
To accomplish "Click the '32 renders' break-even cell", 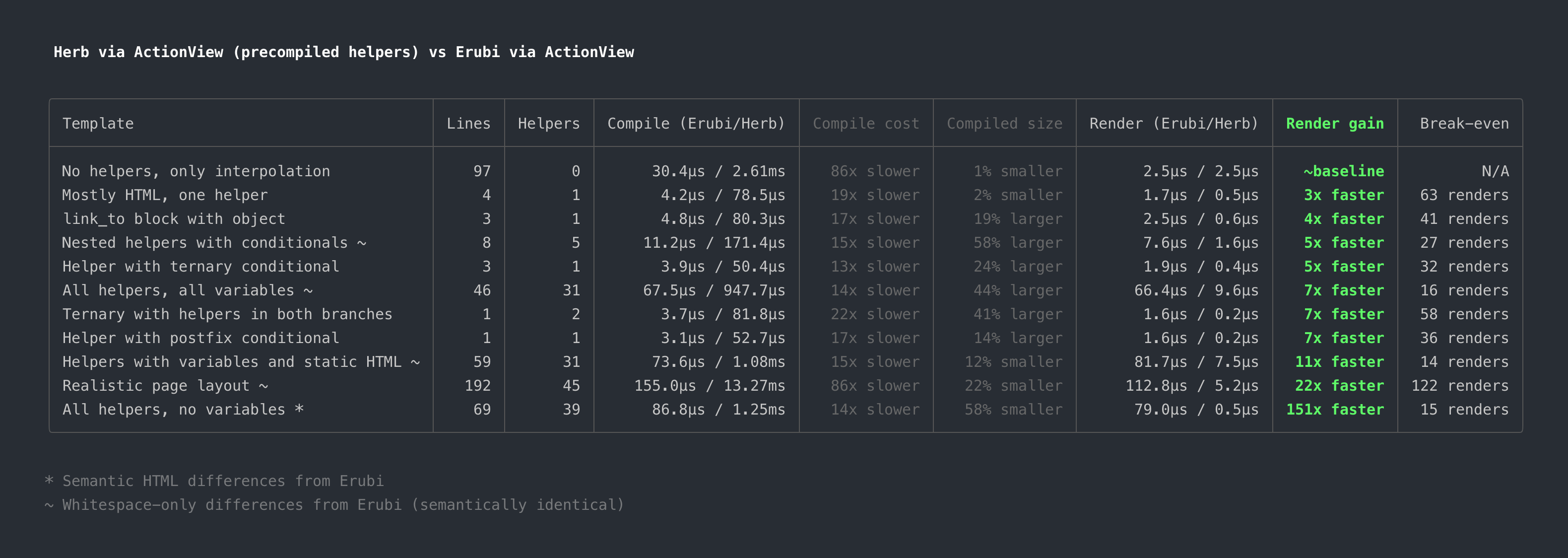I will point(1464,266).
